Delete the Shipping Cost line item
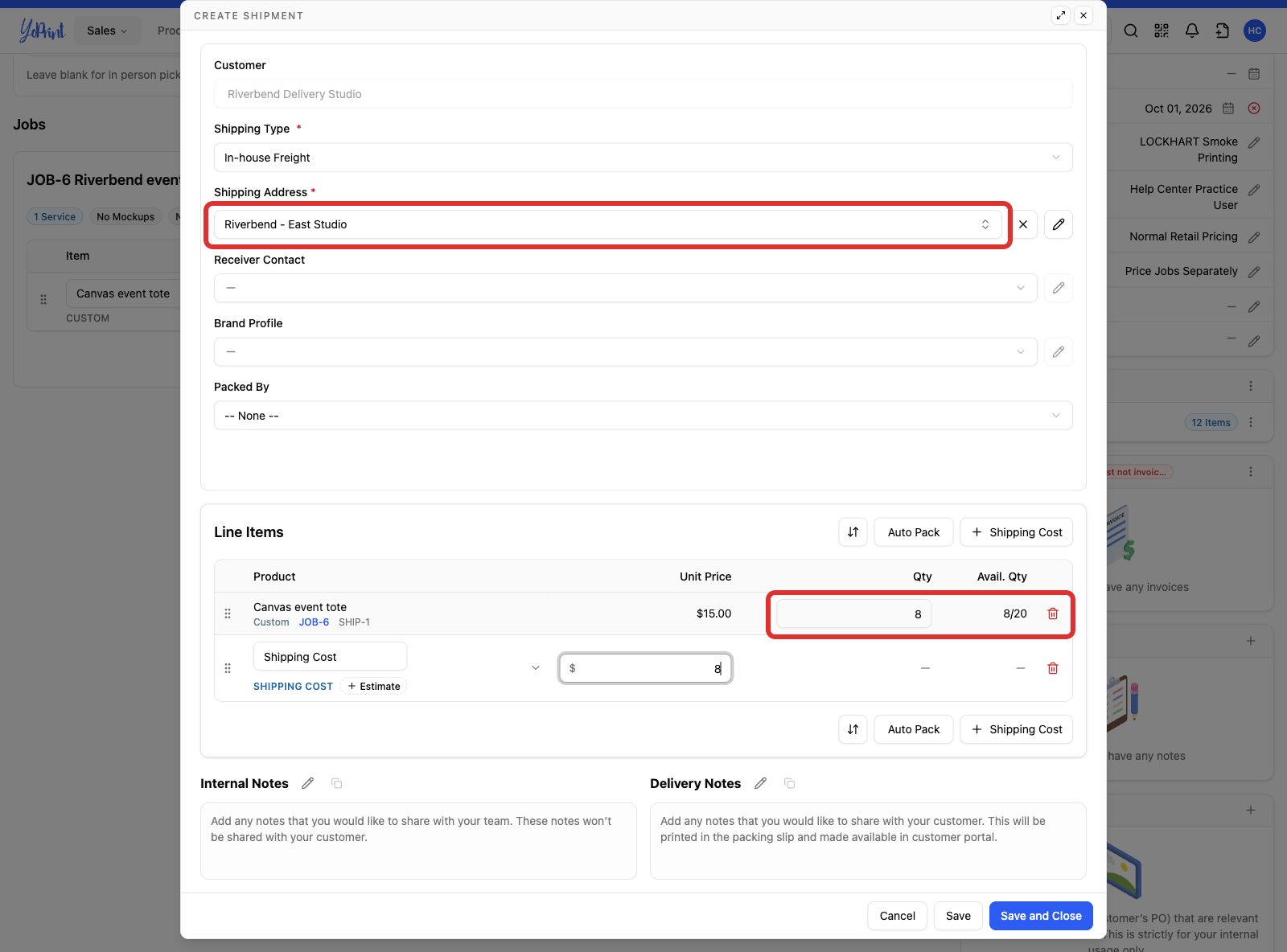 coord(1053,668)
